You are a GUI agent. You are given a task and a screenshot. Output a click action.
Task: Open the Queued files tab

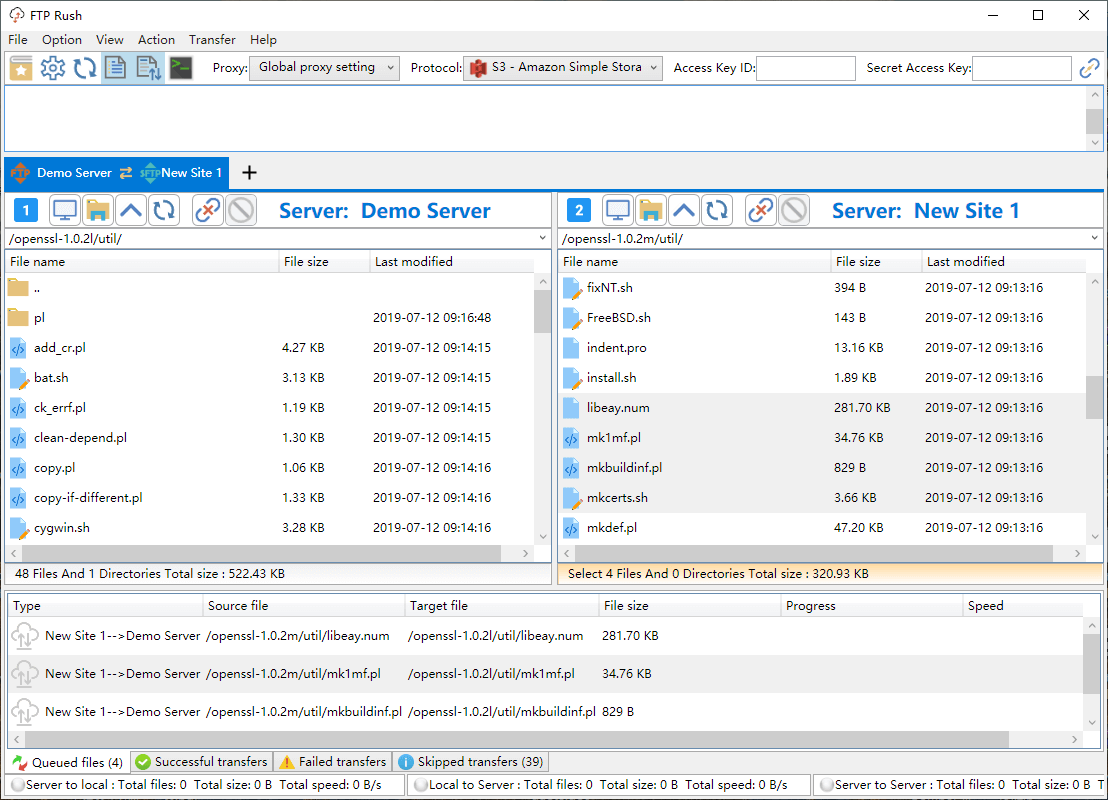[67, 761]
